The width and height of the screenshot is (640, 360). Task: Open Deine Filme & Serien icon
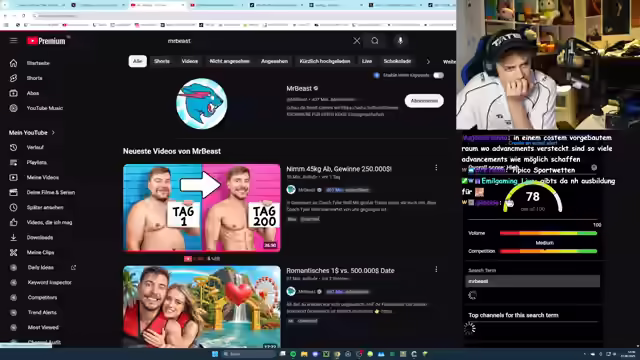click(13, 192)
